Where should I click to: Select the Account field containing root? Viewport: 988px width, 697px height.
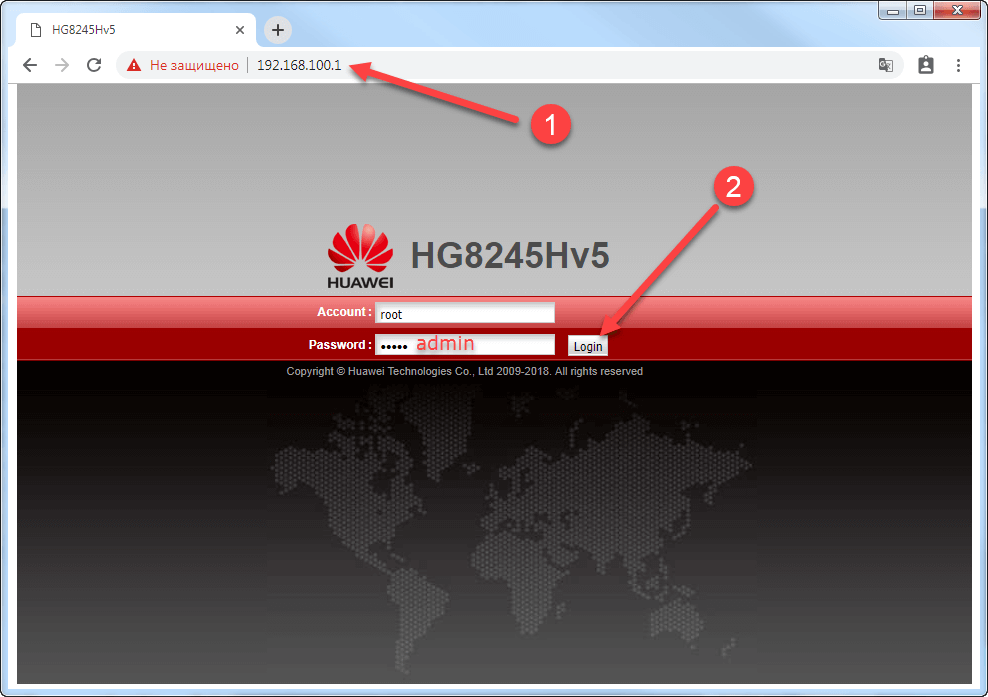click(465, 312)
